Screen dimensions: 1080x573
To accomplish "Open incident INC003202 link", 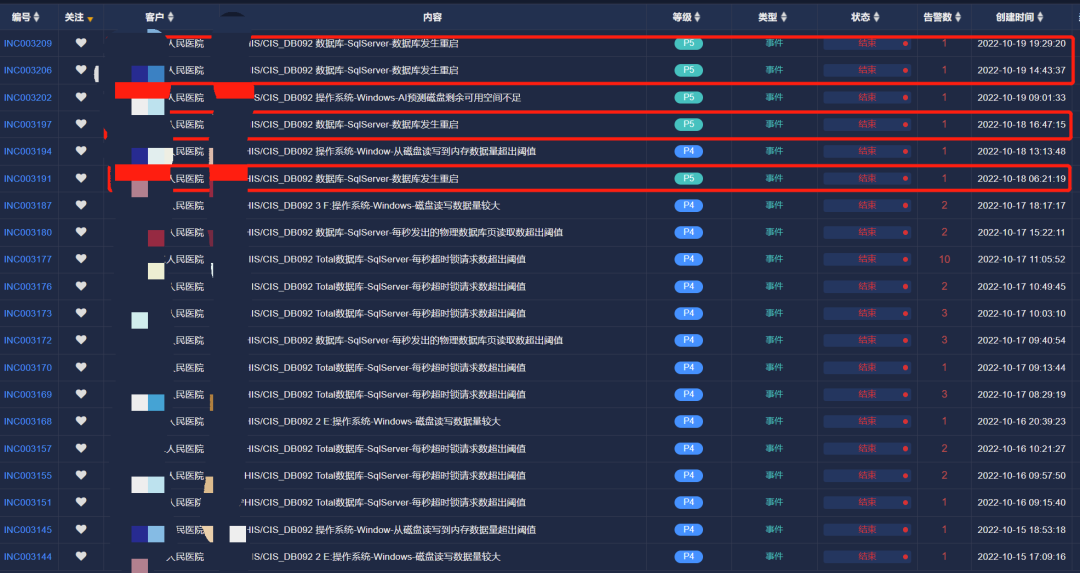I will point(28,98).
